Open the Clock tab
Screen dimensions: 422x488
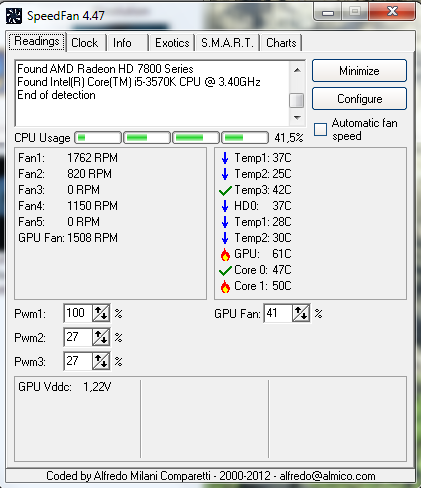tap(85, 43)
